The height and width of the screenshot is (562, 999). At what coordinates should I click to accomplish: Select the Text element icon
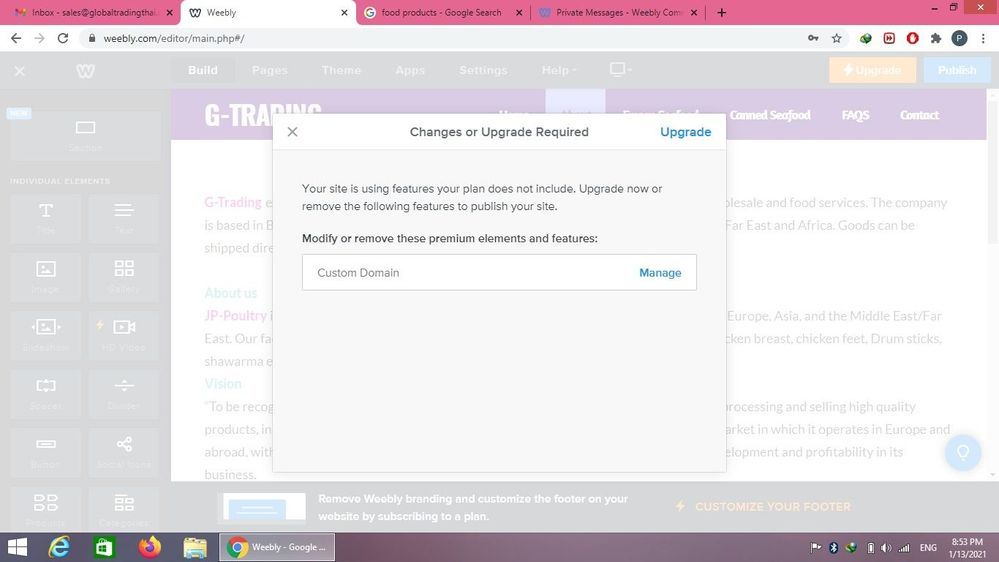[x=124, y=216]
